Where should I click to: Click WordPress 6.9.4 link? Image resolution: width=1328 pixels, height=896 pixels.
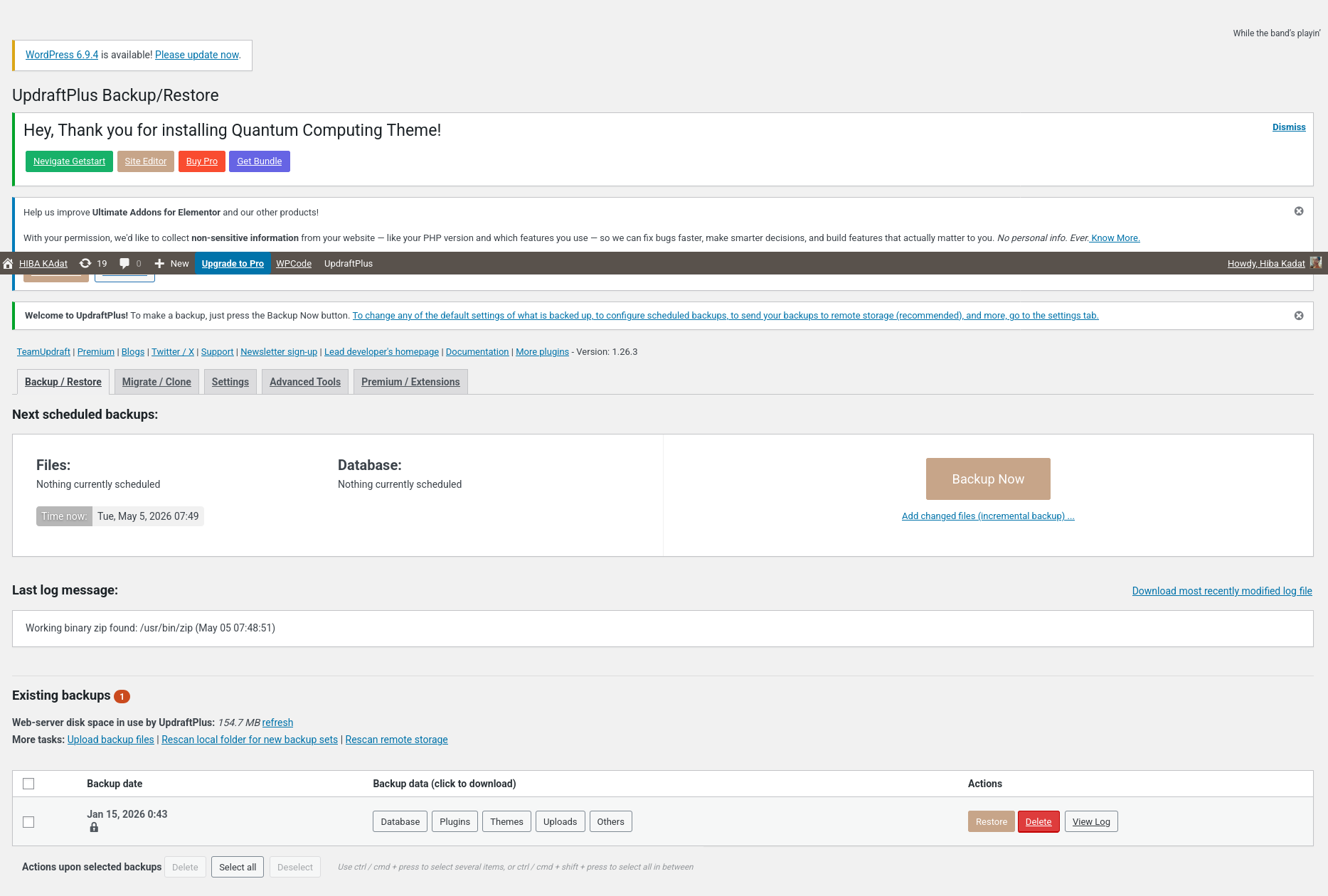click(62, 55)
